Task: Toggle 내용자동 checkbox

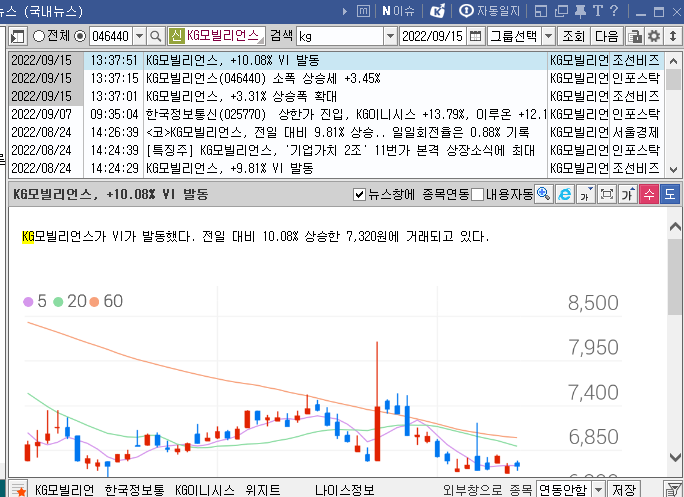Action: 478,194
